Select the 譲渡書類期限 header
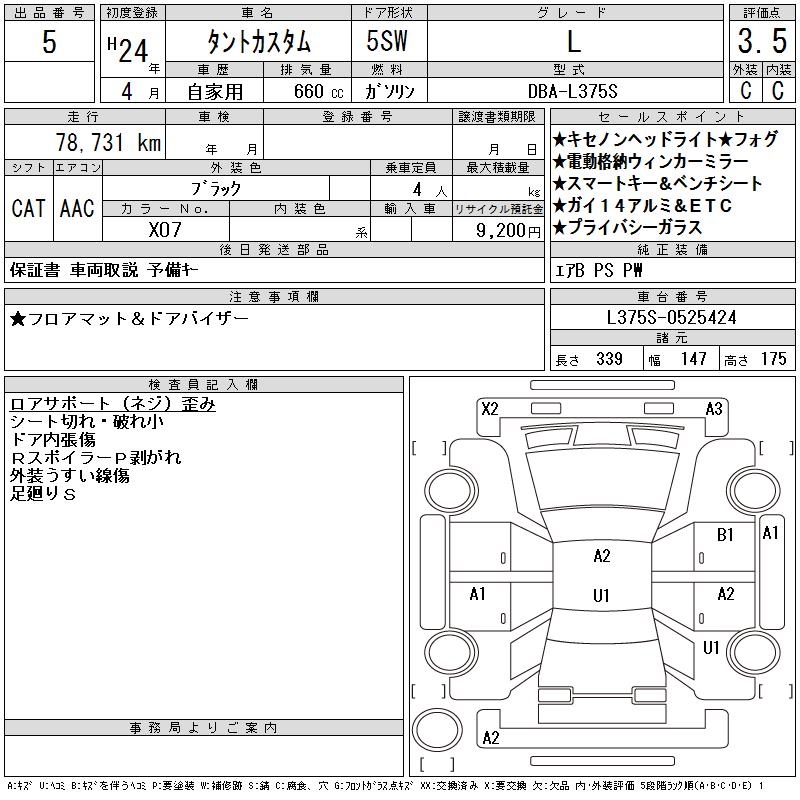800x800 pixels. click(497, 116)
